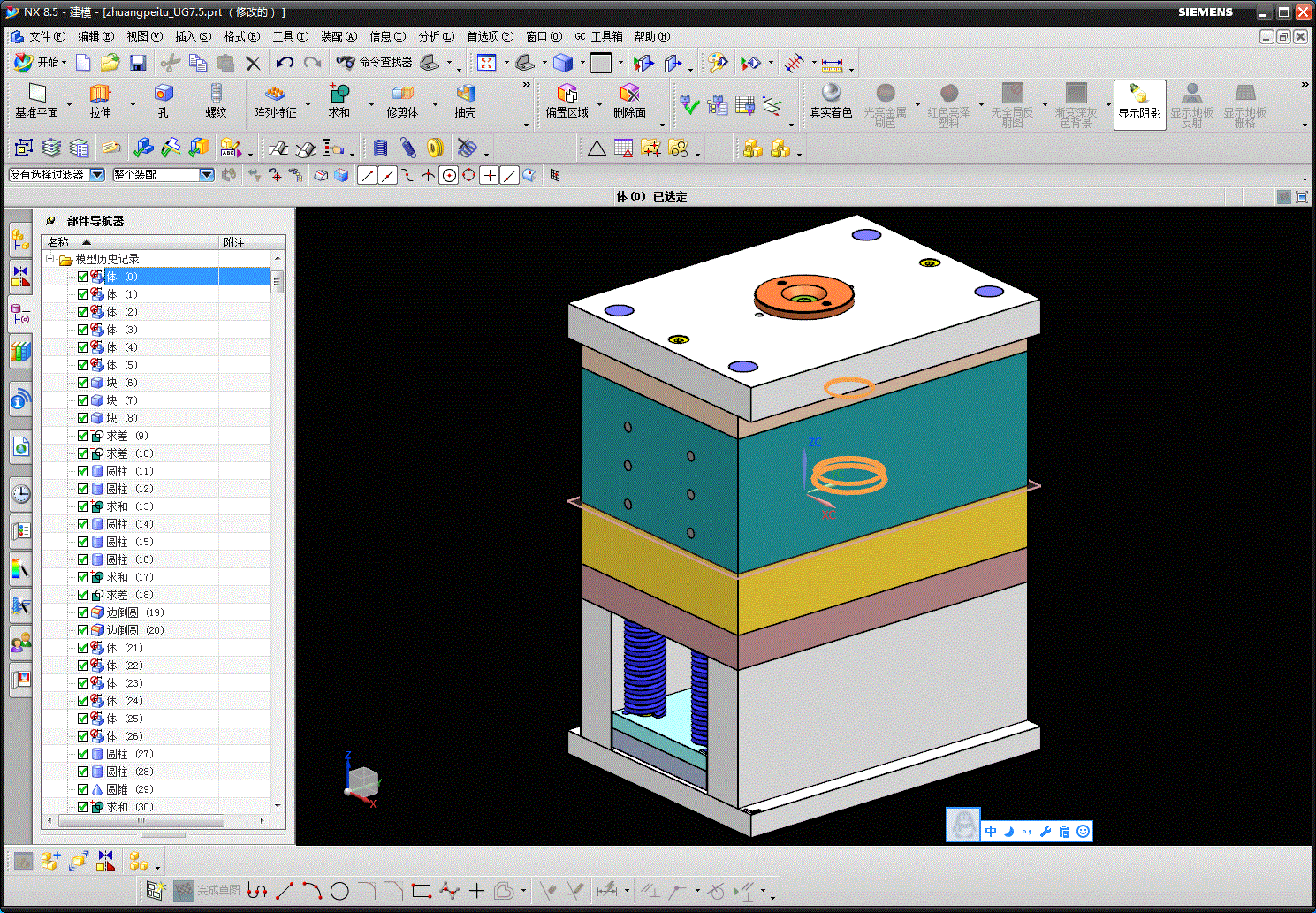Image resolution: width=1316 pixels, height=913 pixels.
Task: Select the 偏置区域 (Offset Region) tool
Action: tap(567, 101)
